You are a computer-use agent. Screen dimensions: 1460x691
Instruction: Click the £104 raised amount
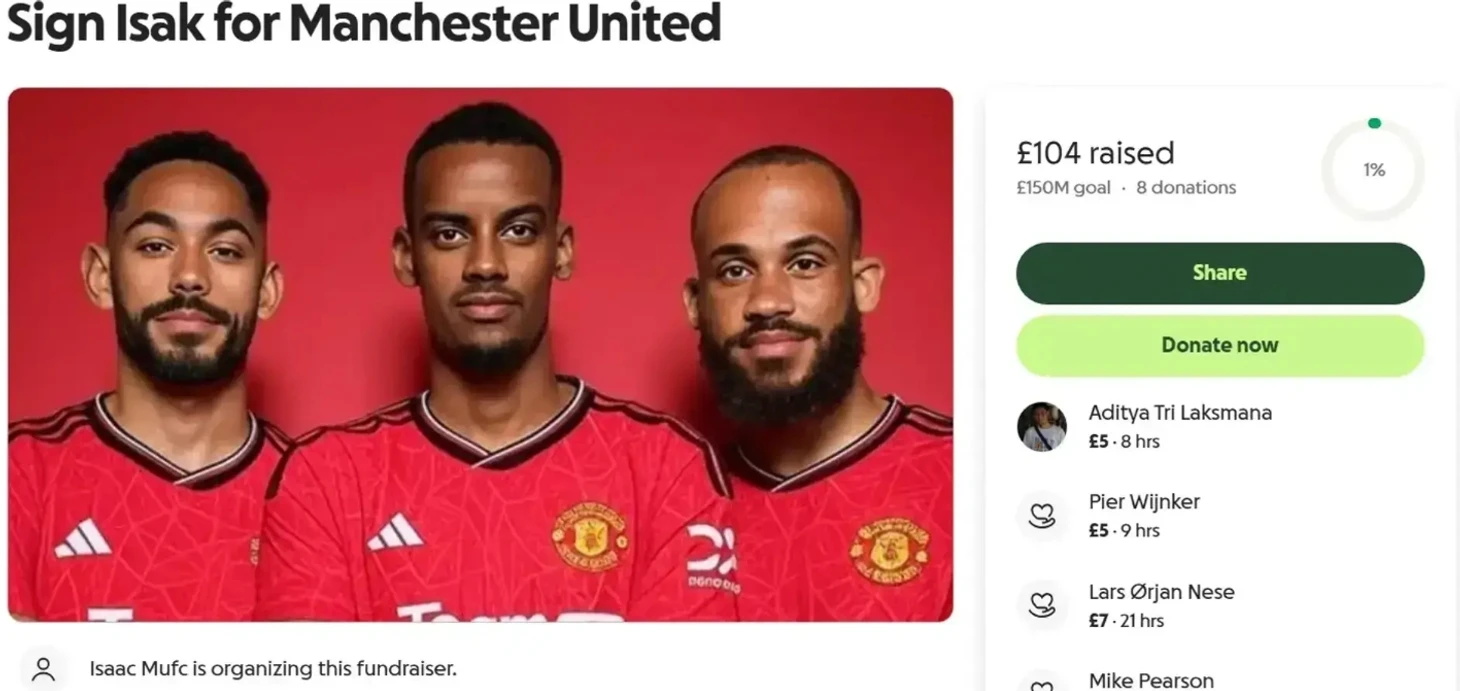point(1095,153)
